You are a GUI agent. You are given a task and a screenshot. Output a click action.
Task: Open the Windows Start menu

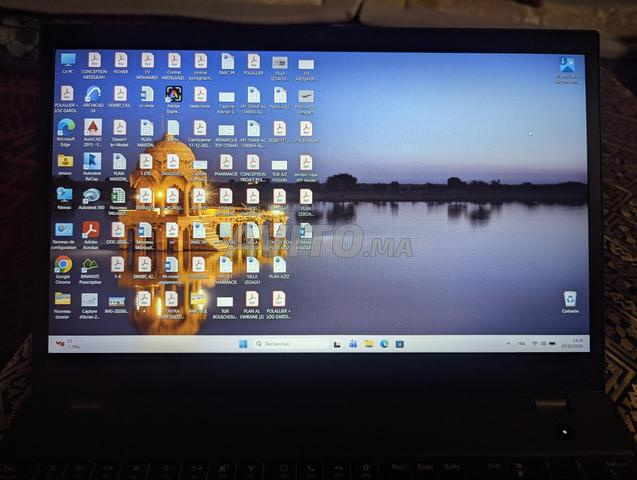pos(243,344)
